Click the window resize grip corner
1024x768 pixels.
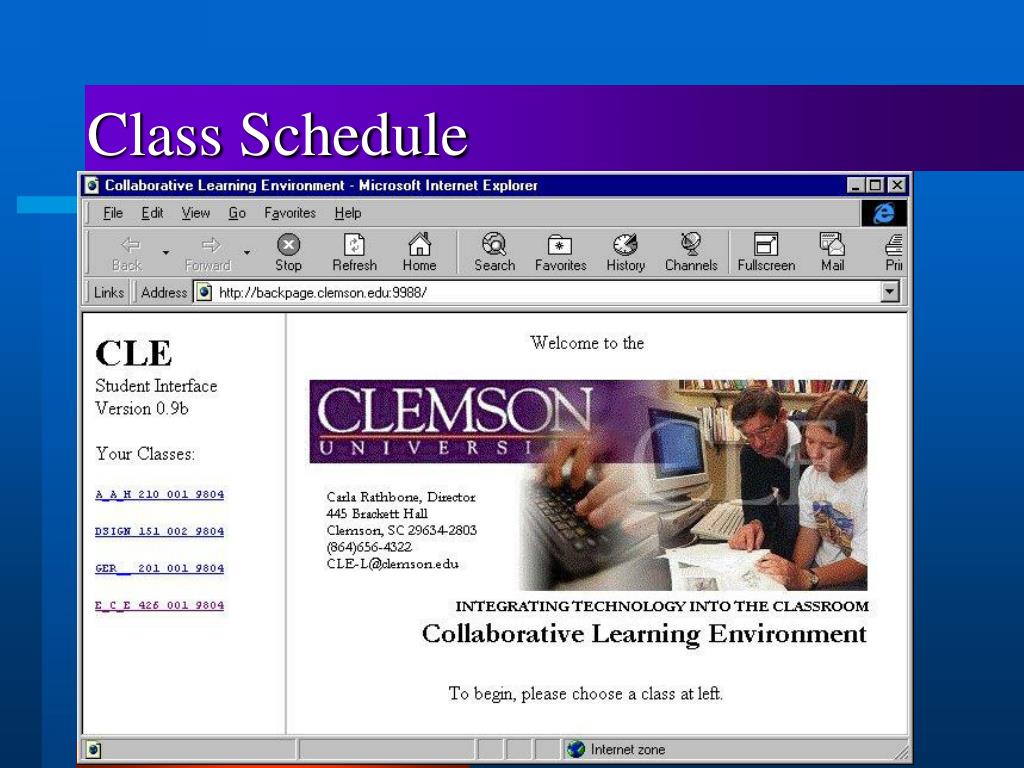(901, 752)
